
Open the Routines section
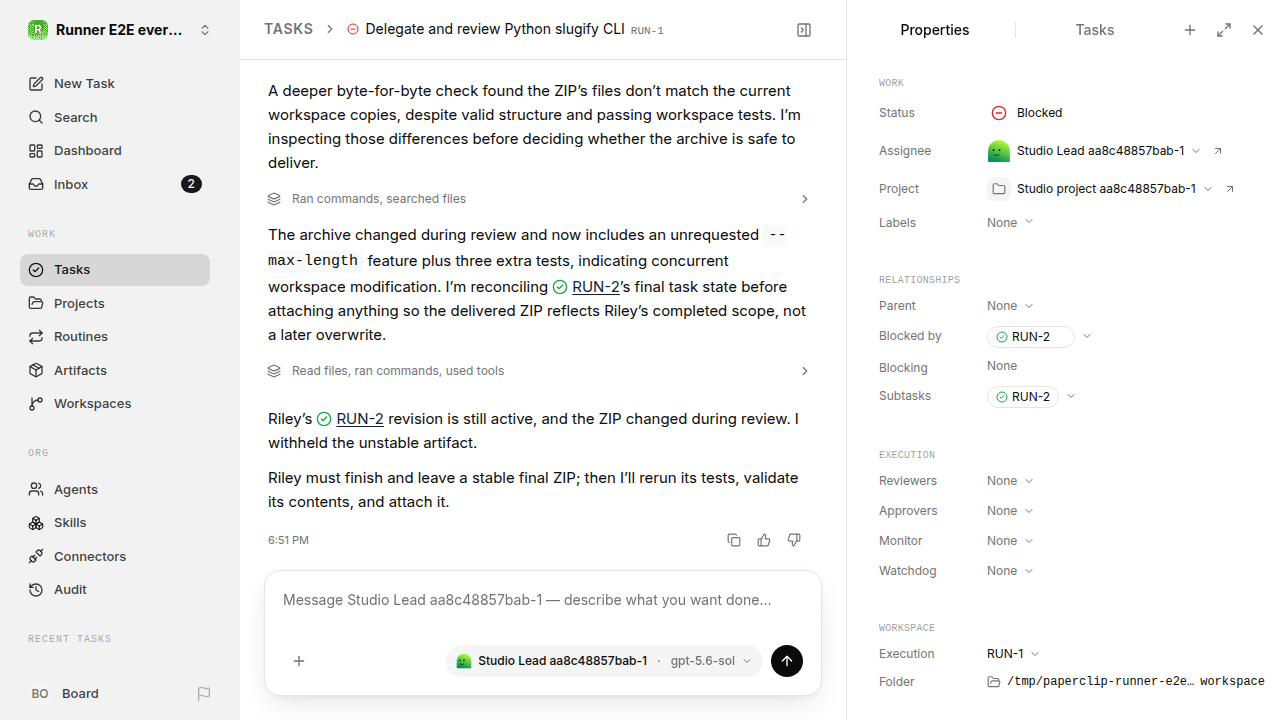click(x=115, y=336)
